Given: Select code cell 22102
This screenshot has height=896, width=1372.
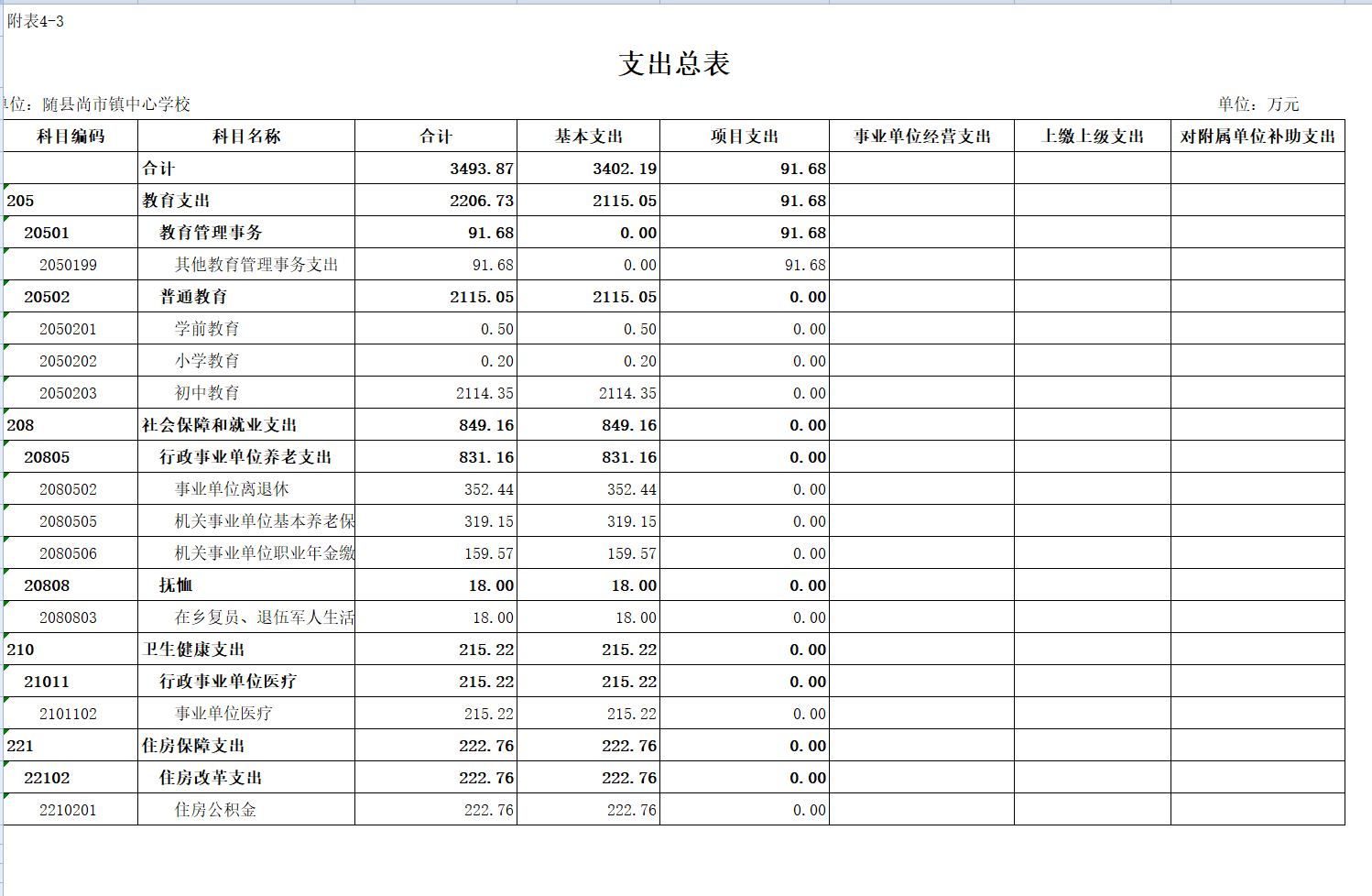Looking at the screenshot, I should [x=71, y=778].
